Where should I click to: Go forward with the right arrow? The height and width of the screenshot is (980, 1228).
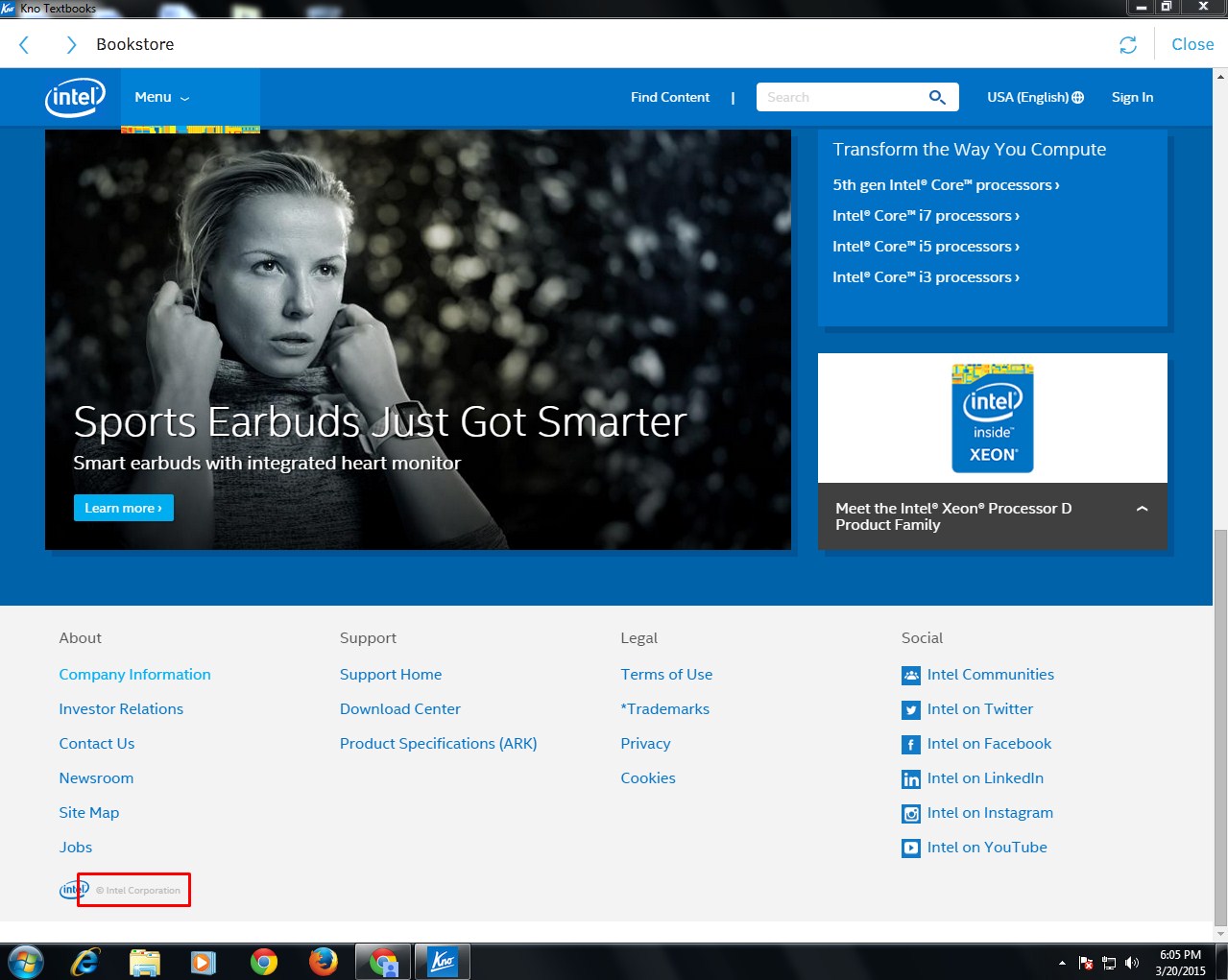pos(70,44)
